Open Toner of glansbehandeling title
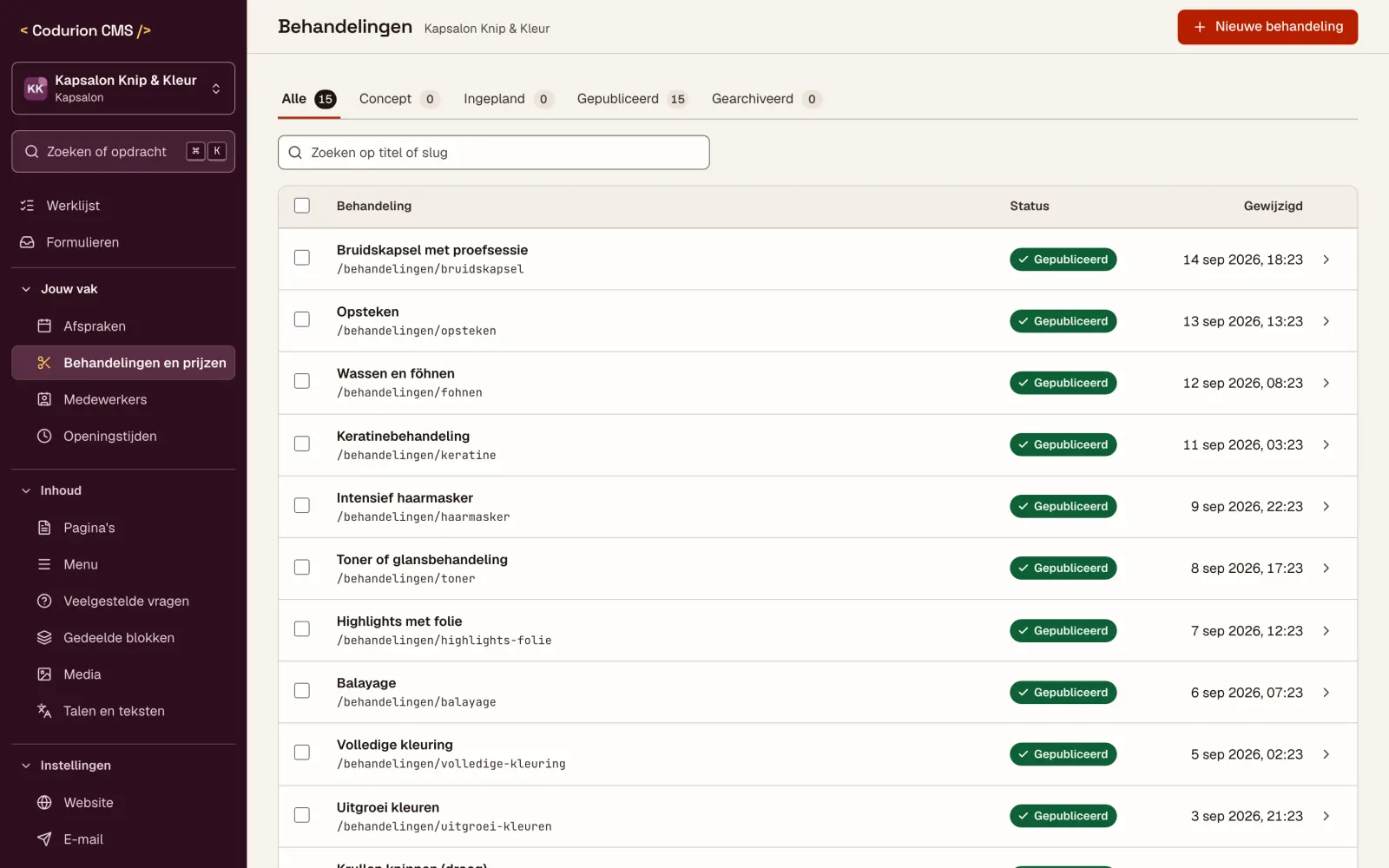 [x=422, y=560]
